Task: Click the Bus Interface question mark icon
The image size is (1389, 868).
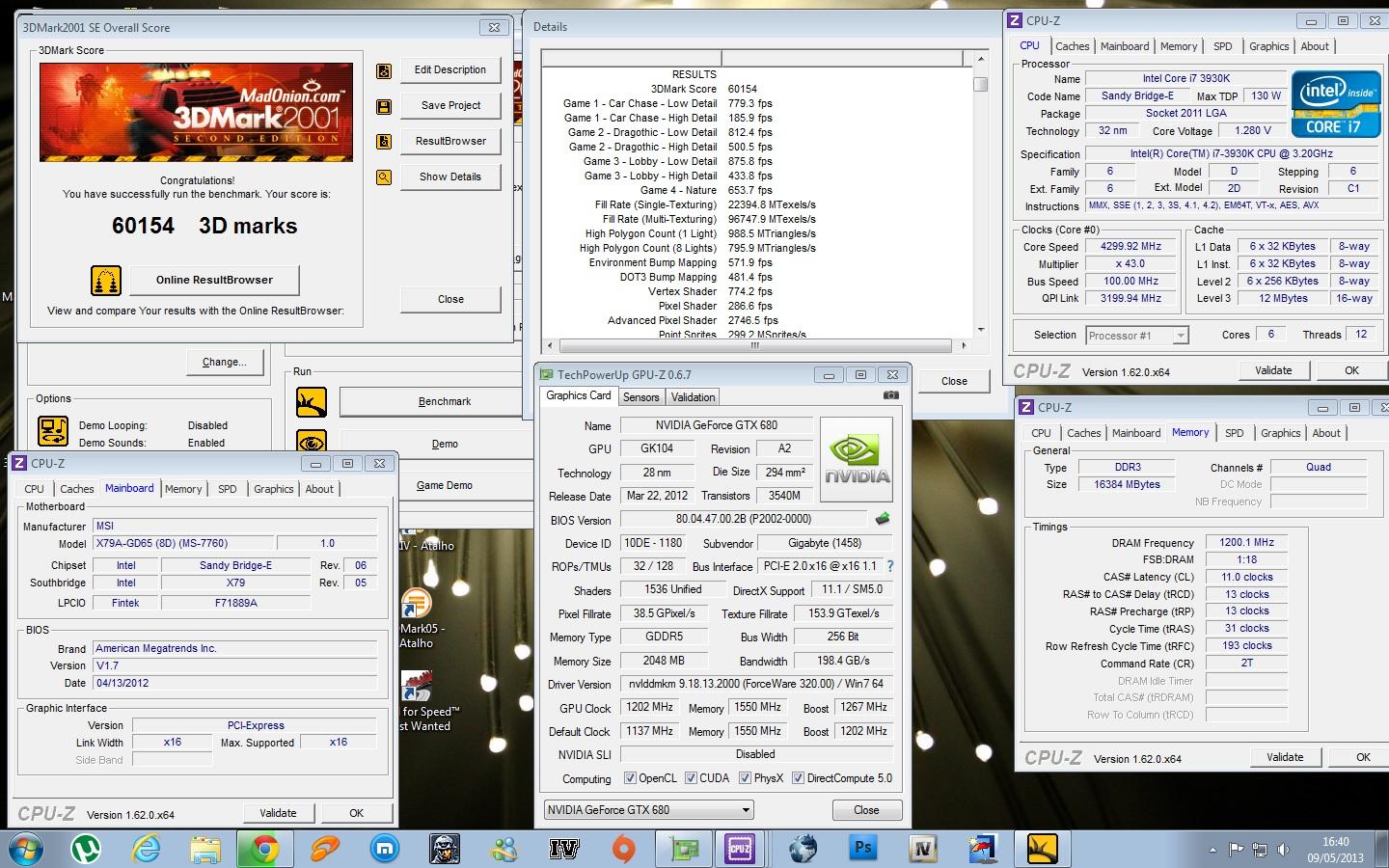Action: pyautogui.click(x=890, y=567)
